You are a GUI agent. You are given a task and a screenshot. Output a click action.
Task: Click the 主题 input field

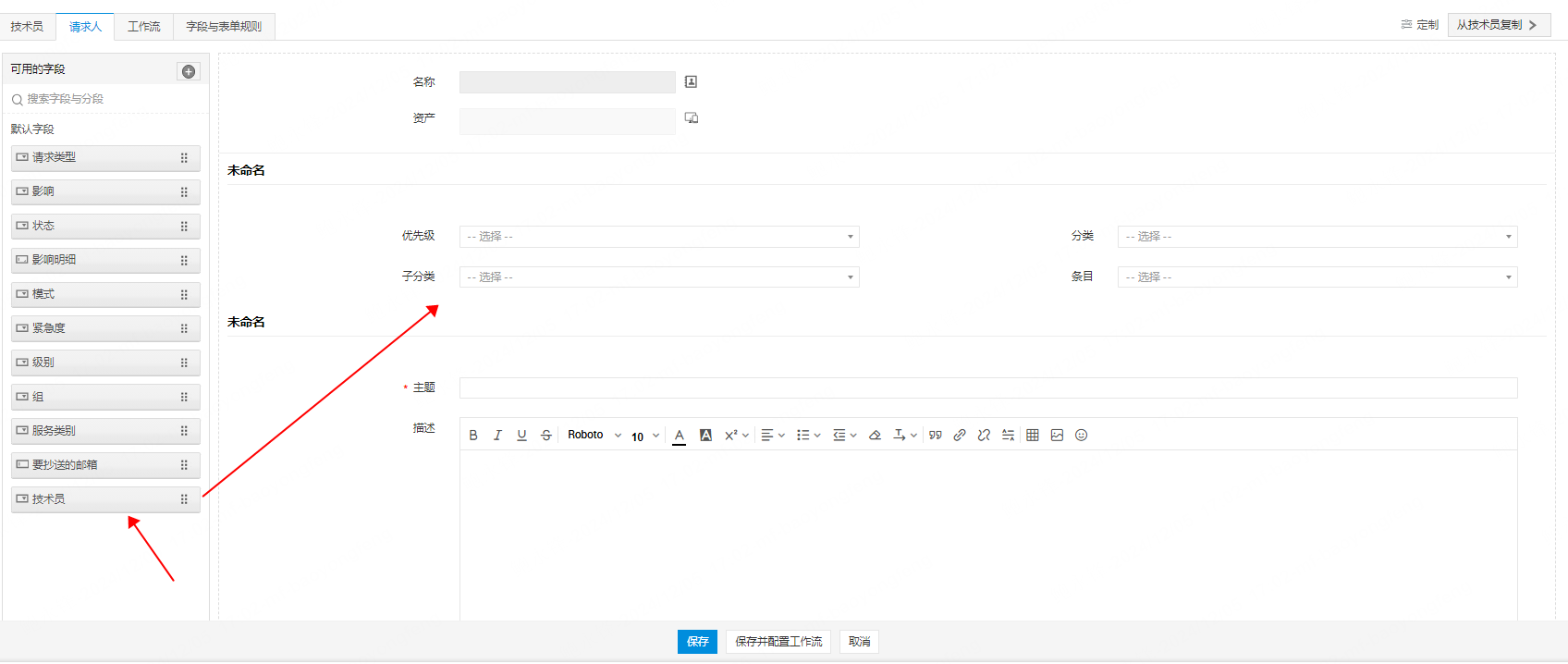pyautogui.click(x=988, y=388)
